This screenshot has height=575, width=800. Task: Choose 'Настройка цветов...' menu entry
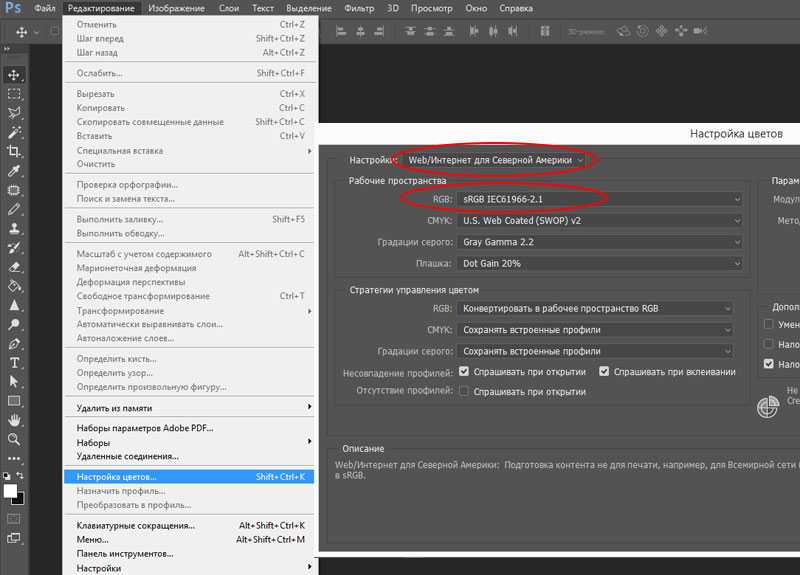click(x=189, y=477)
